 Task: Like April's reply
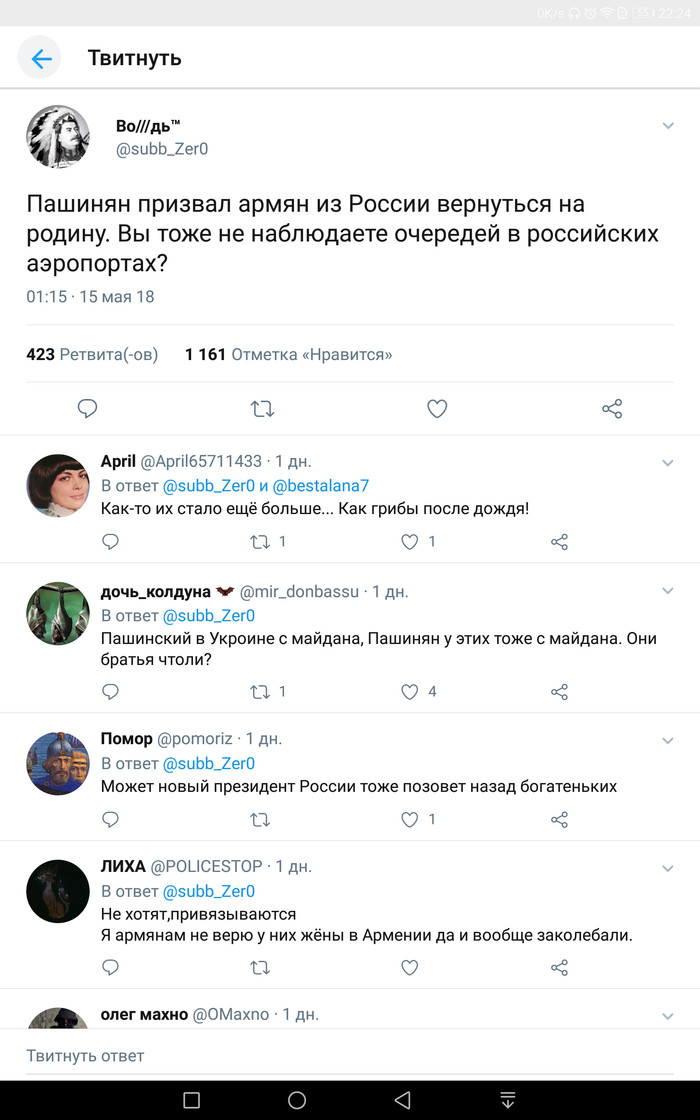(x=409, y=541)
